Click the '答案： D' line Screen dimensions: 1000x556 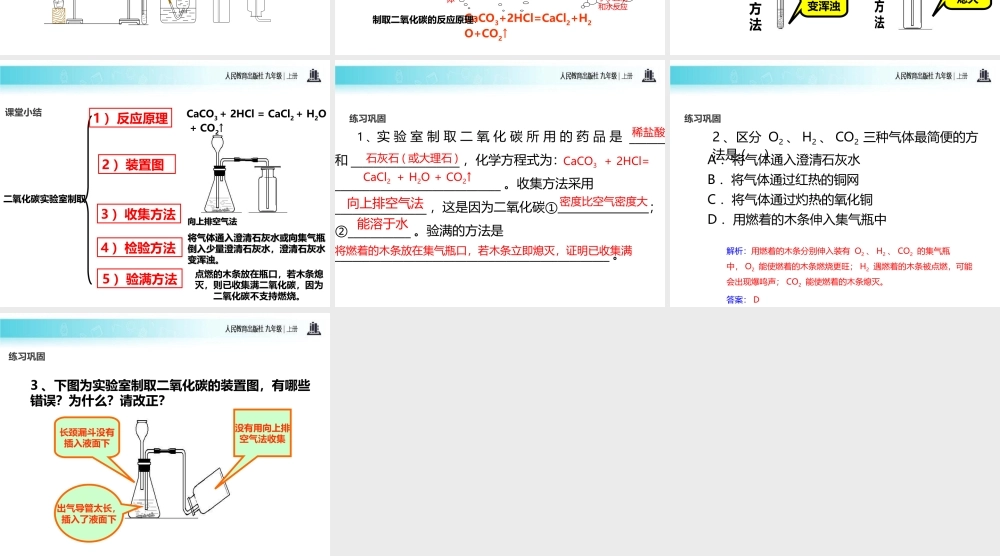point(743,299)
